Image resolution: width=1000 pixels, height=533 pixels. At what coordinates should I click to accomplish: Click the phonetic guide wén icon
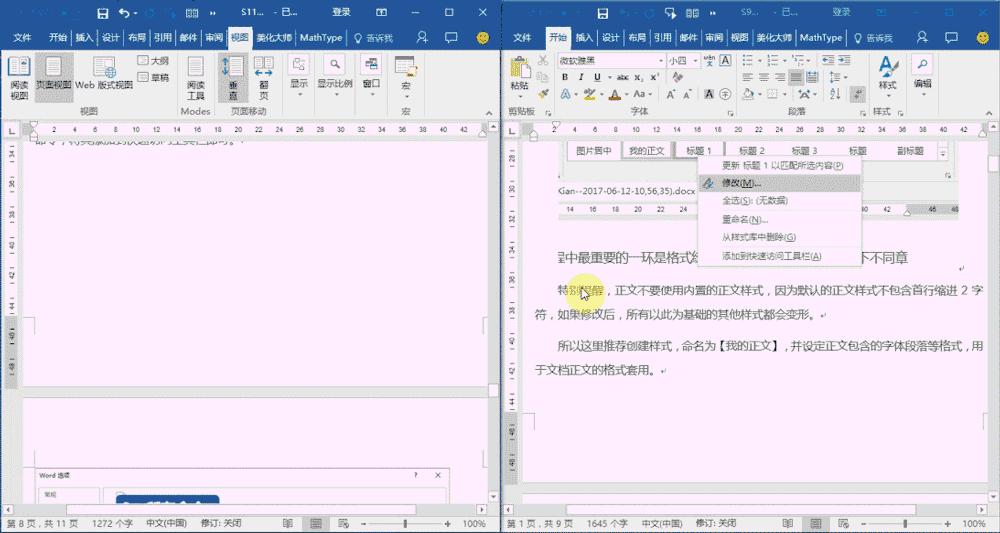tap(709, 61)
